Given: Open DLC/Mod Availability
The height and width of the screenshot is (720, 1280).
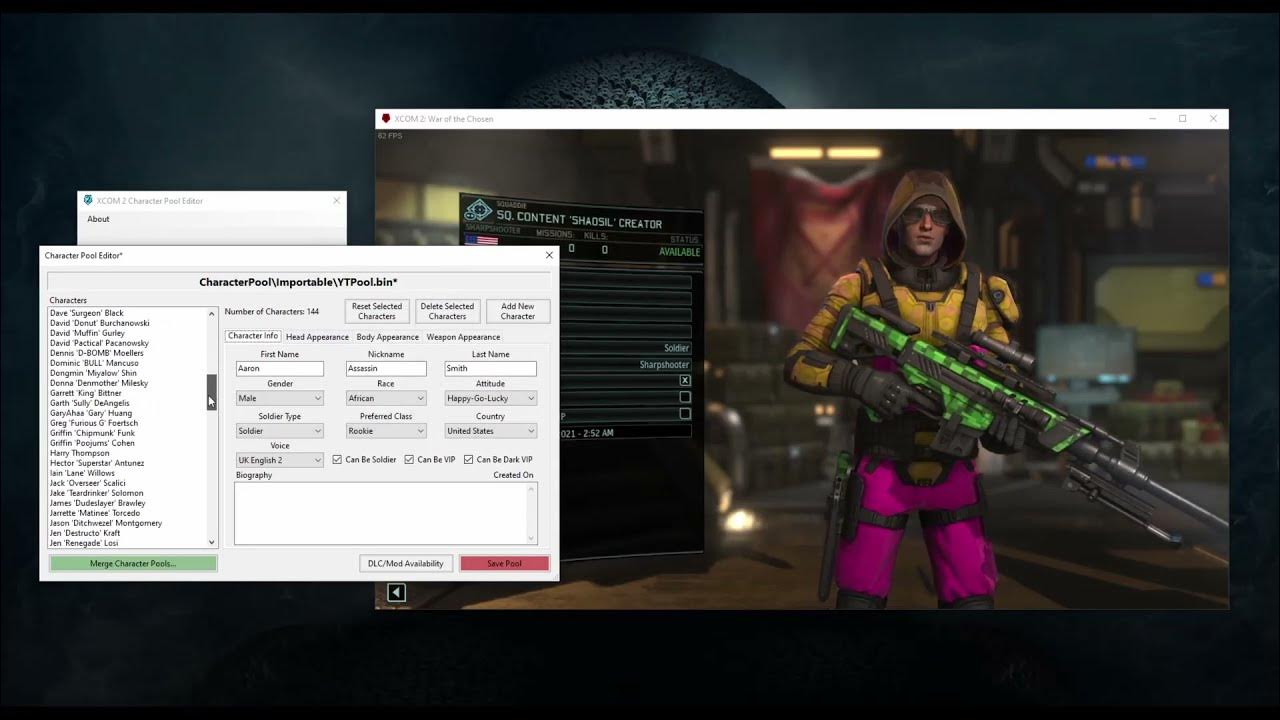Looking at the screenshot, I should click(406, 563).
